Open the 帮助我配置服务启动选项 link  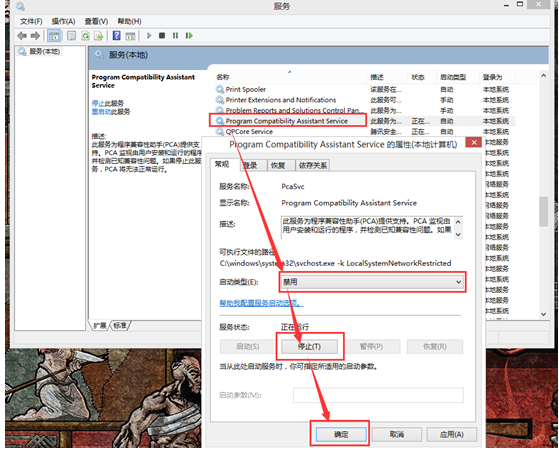(261, 303)
